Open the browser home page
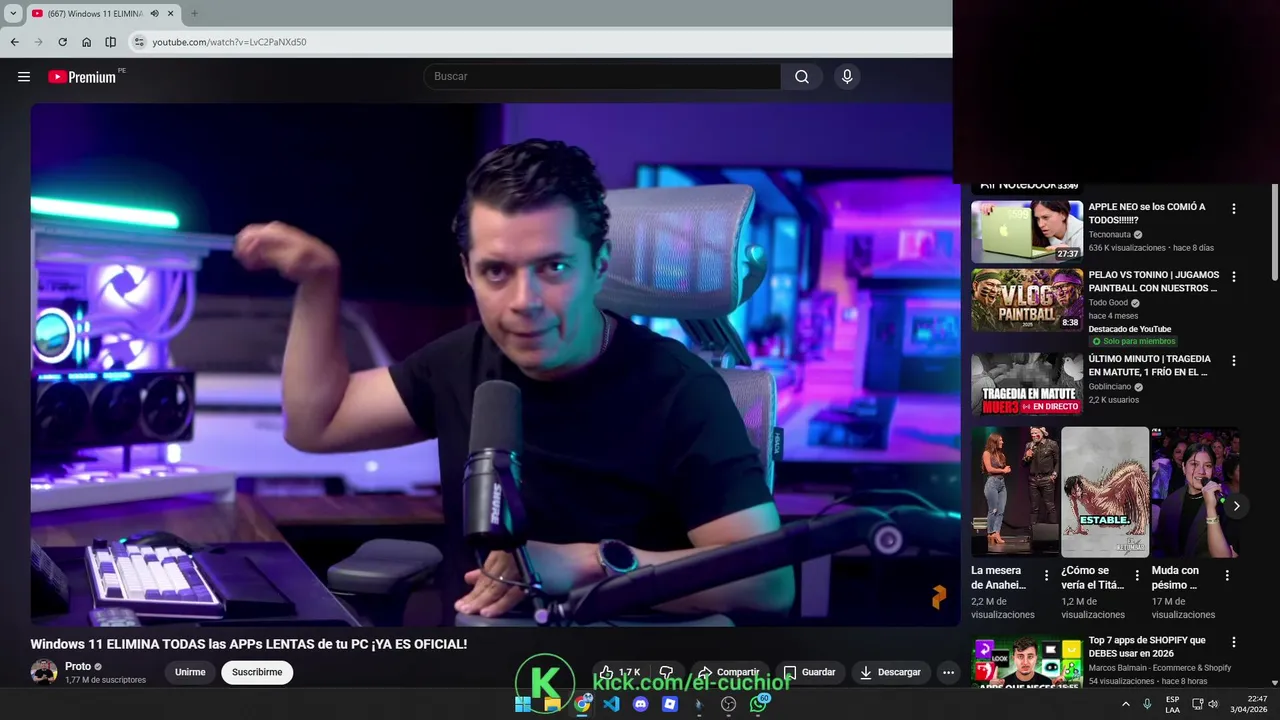The image size is (1280, 720). [x=86, y=42]
